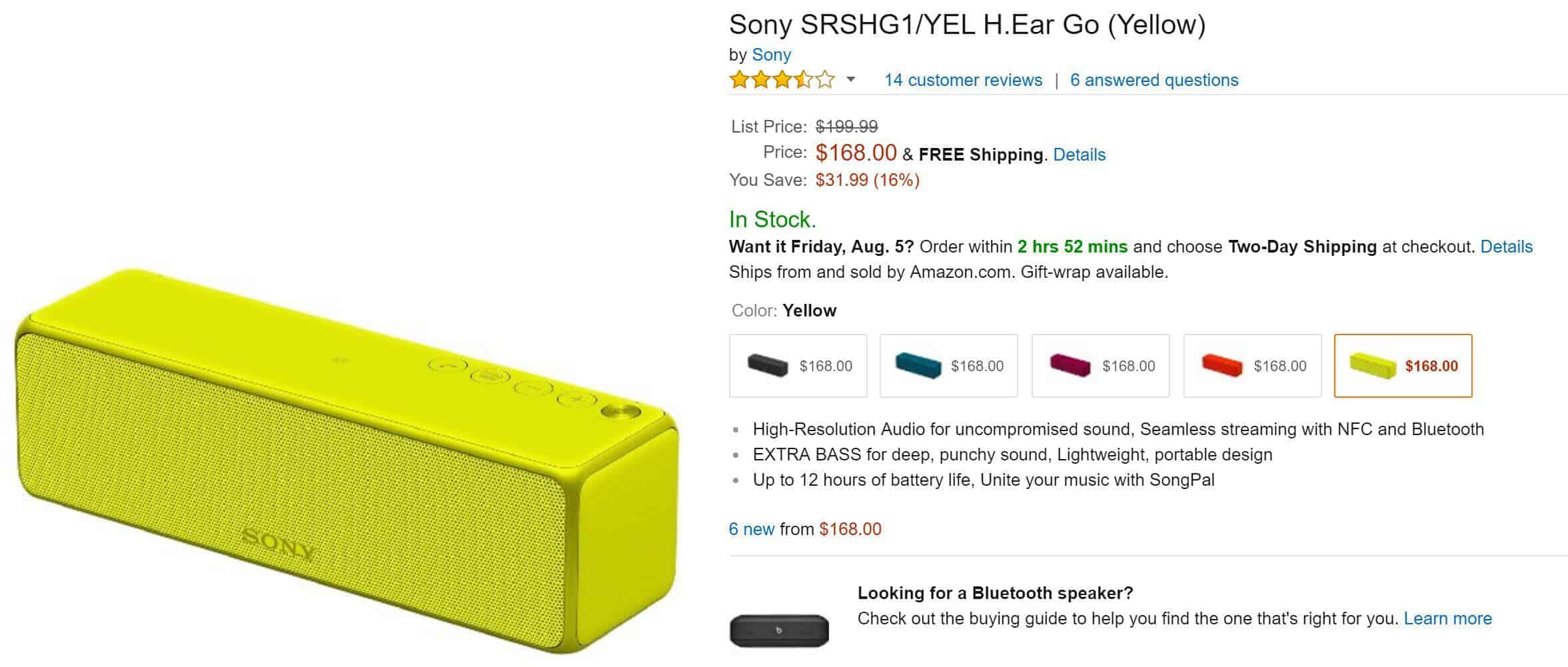Click the Sony SRSHG1/YEL product title

[x=967, y=25]
